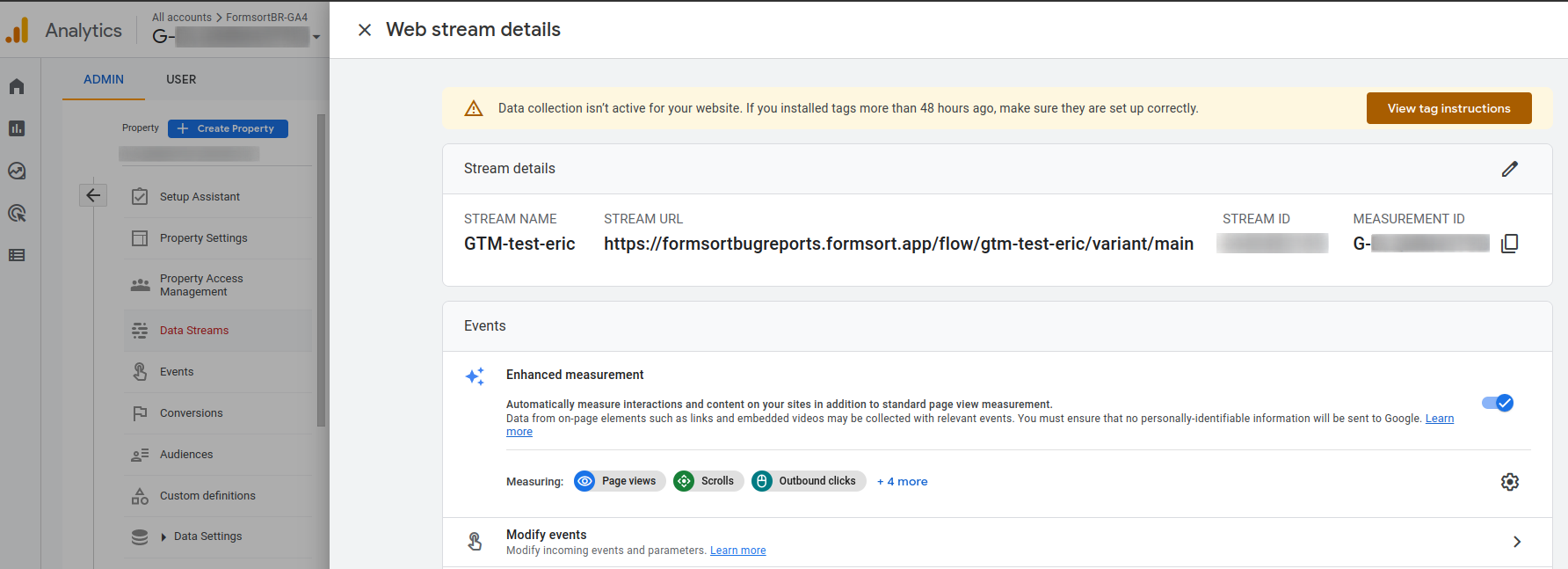Select the ADMIN tab
The width and height of the screenshot is (1568, 569).
(104, 79)
